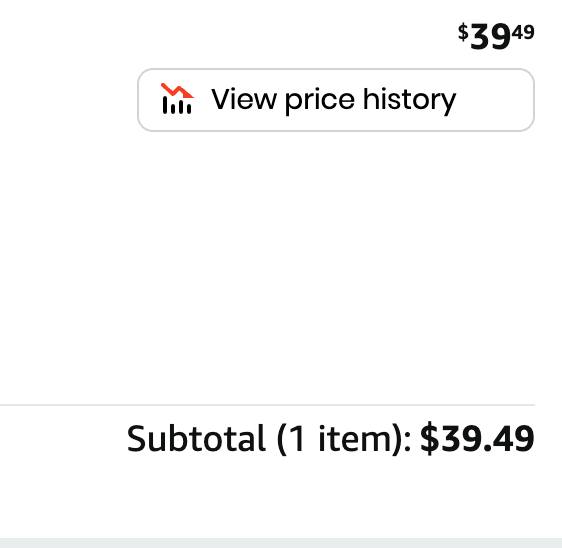Click the red downward trend line arrow
Screen dimensions: 562x548
(177, 91)
